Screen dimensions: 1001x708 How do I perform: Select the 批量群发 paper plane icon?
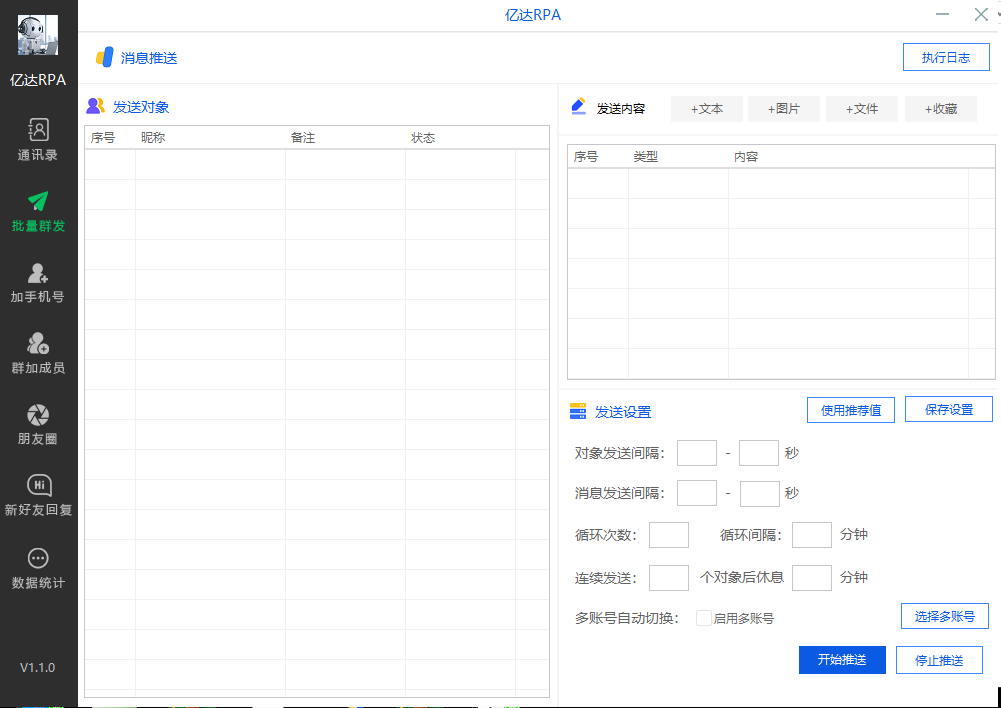point(38,201)
